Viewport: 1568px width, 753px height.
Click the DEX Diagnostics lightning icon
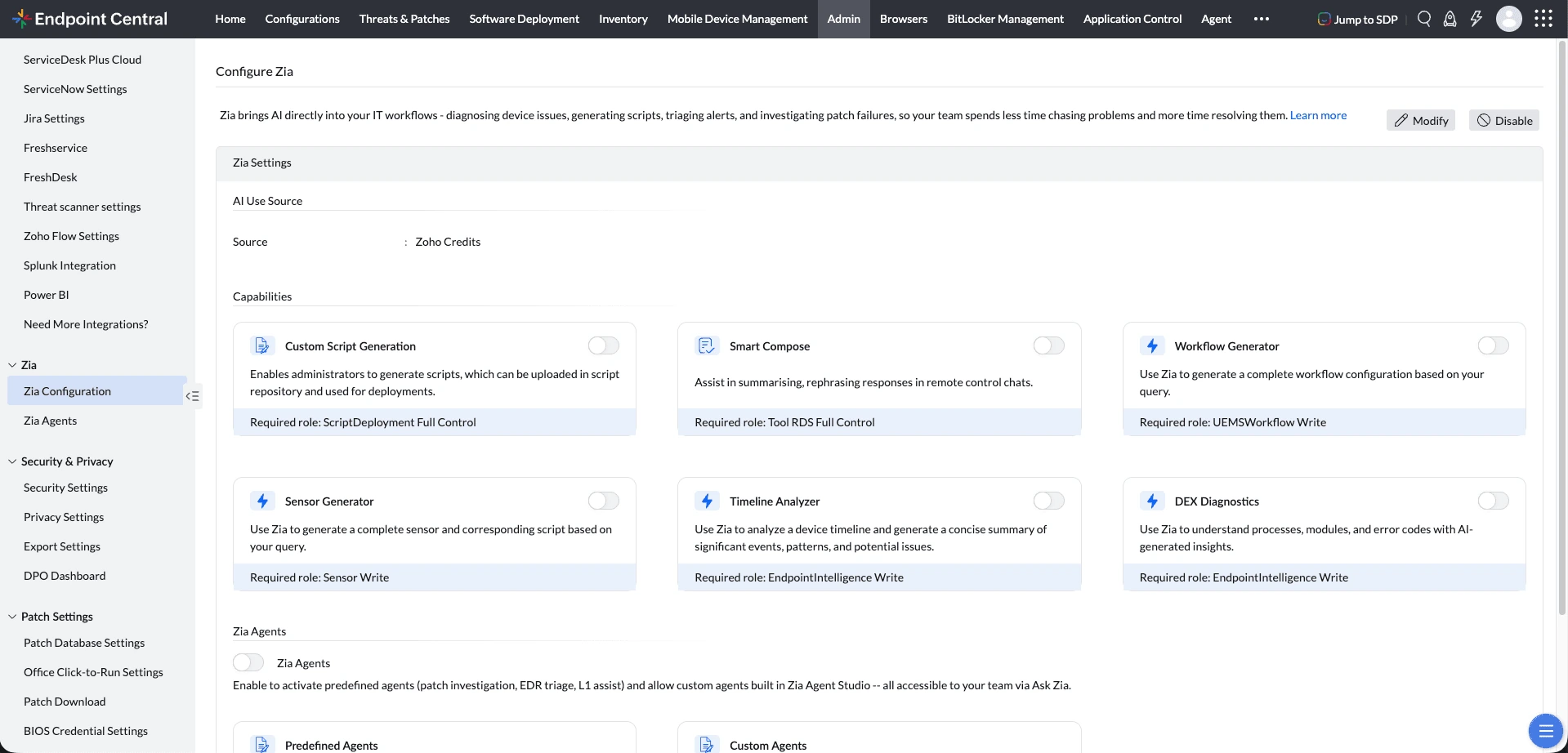tap(1151, 501)
